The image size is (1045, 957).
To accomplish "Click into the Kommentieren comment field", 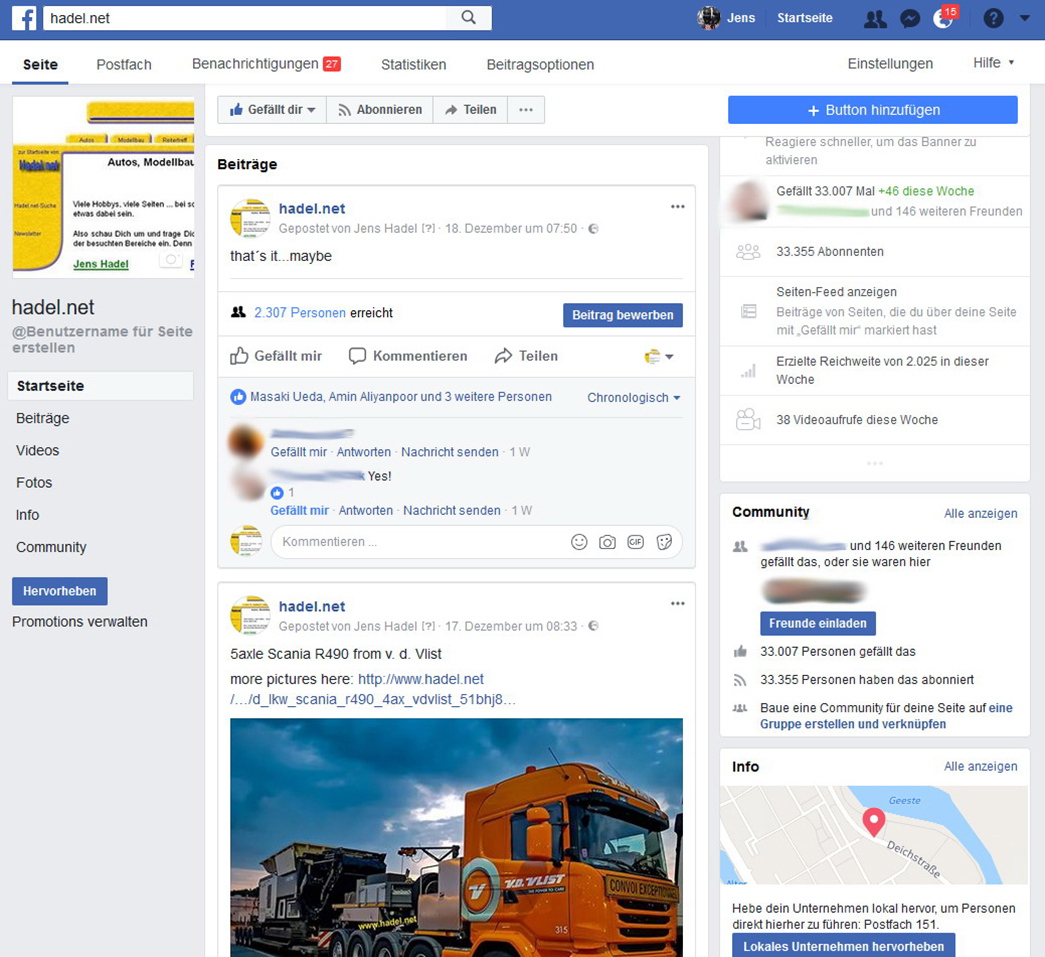I will 420,542.
